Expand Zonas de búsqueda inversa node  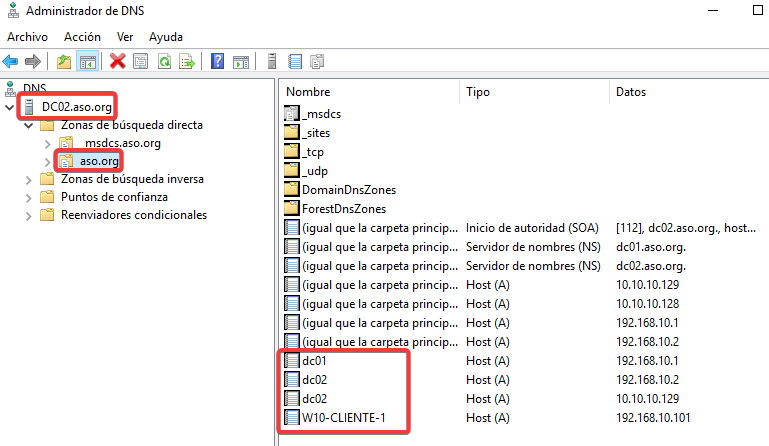[29, 180]
